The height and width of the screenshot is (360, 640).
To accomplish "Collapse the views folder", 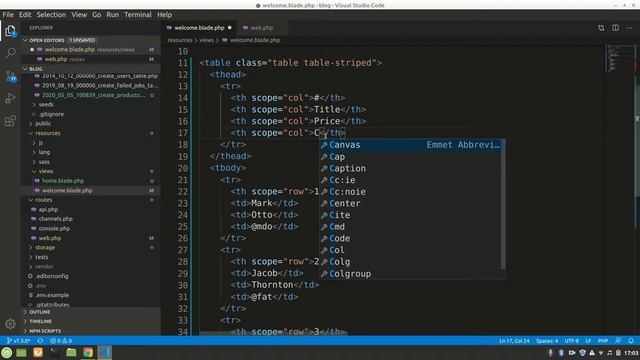I will (46, 171).
